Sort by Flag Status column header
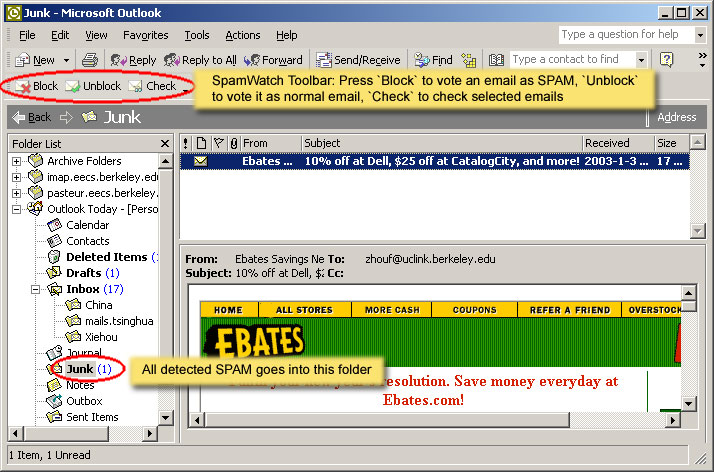714x472 pixels. 219,143
